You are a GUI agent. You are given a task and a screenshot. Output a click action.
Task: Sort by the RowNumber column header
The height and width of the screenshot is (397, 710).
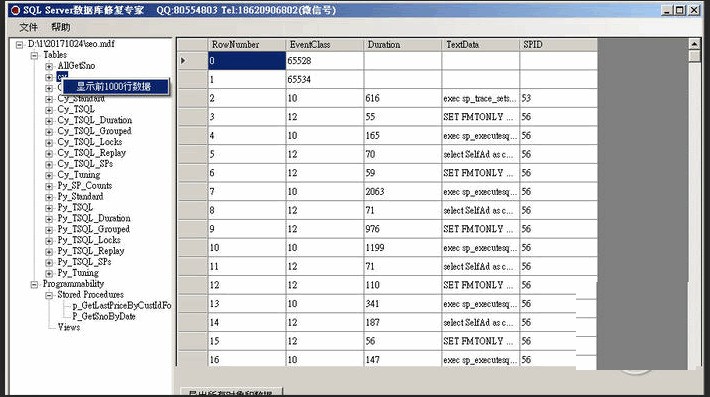pyautogui.click(x=247, y=45)
